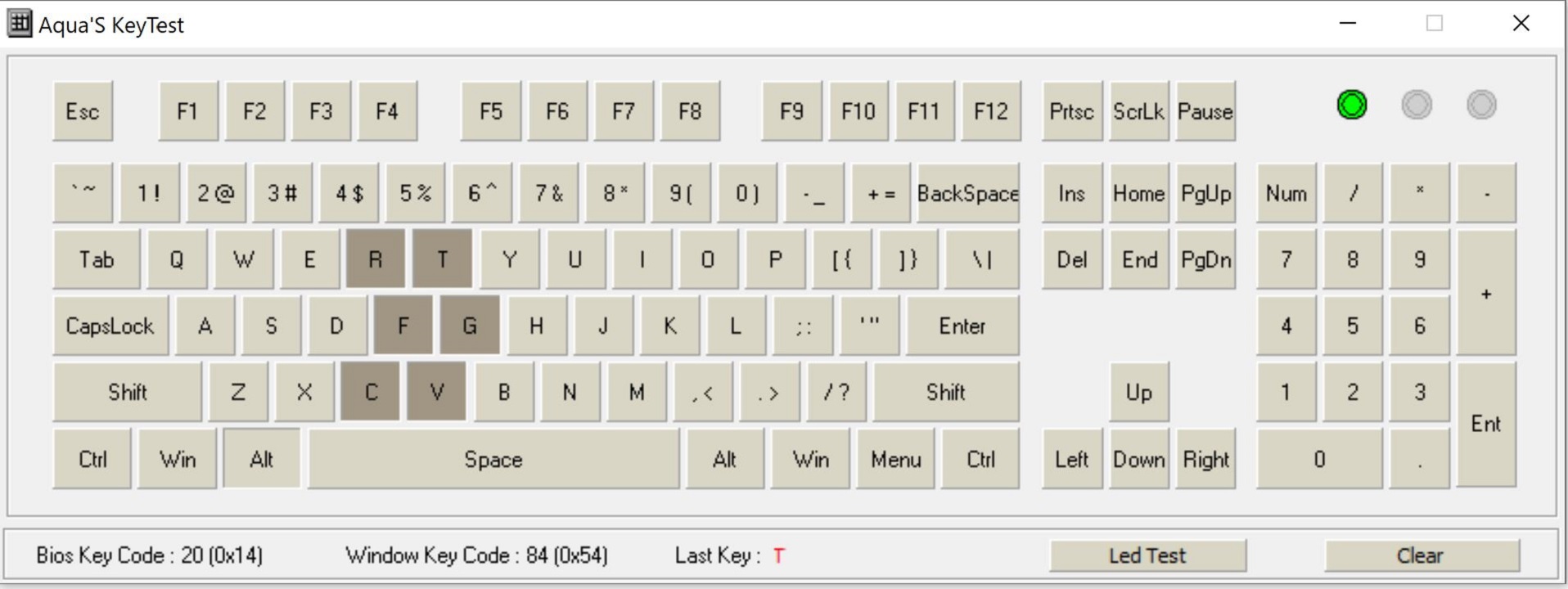The height and width of the screenshot is (589, 1568).
Task: Click the Enter key
Action: 963,326
